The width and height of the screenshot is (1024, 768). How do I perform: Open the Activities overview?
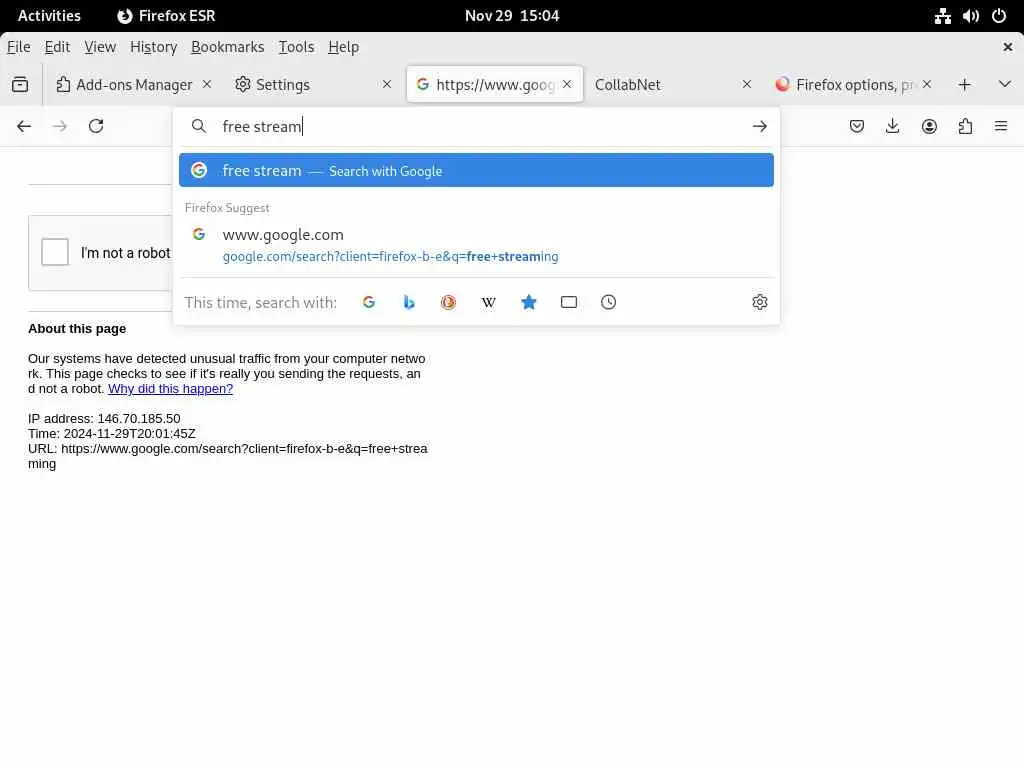tap(49, 16)
